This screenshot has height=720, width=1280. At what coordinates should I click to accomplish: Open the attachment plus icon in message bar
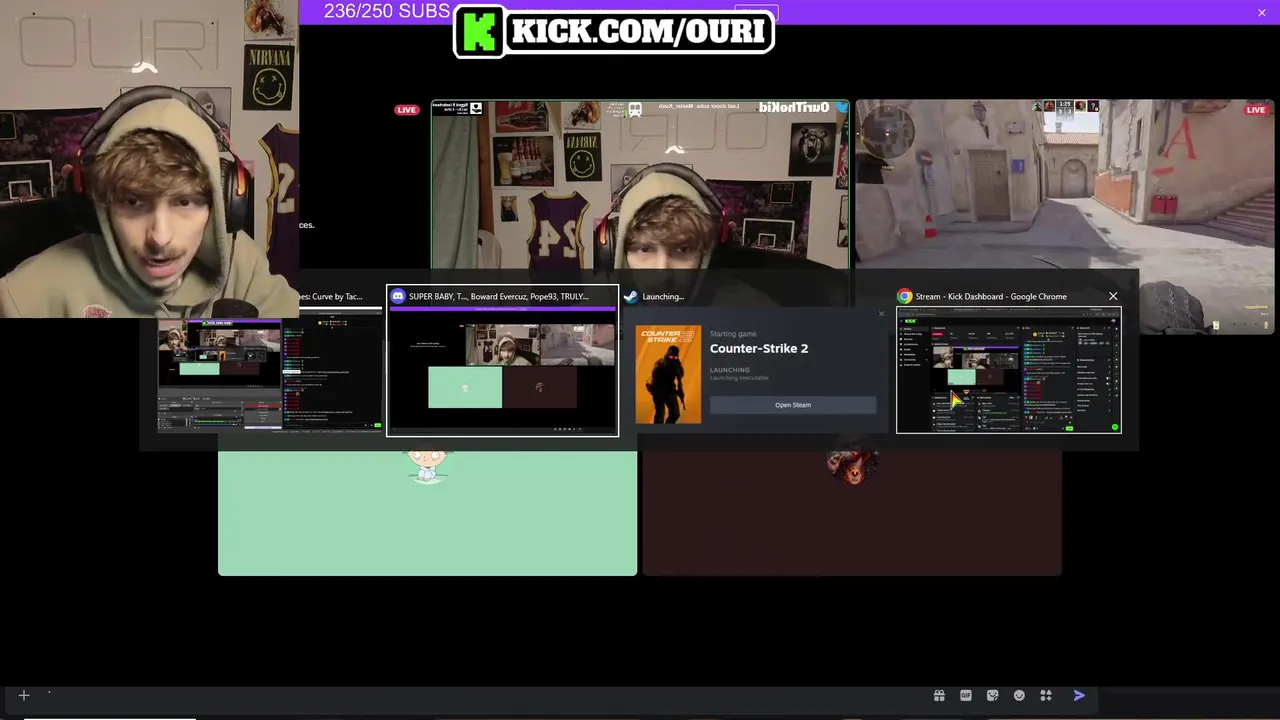pyautogui.click(x=24, y=695)
